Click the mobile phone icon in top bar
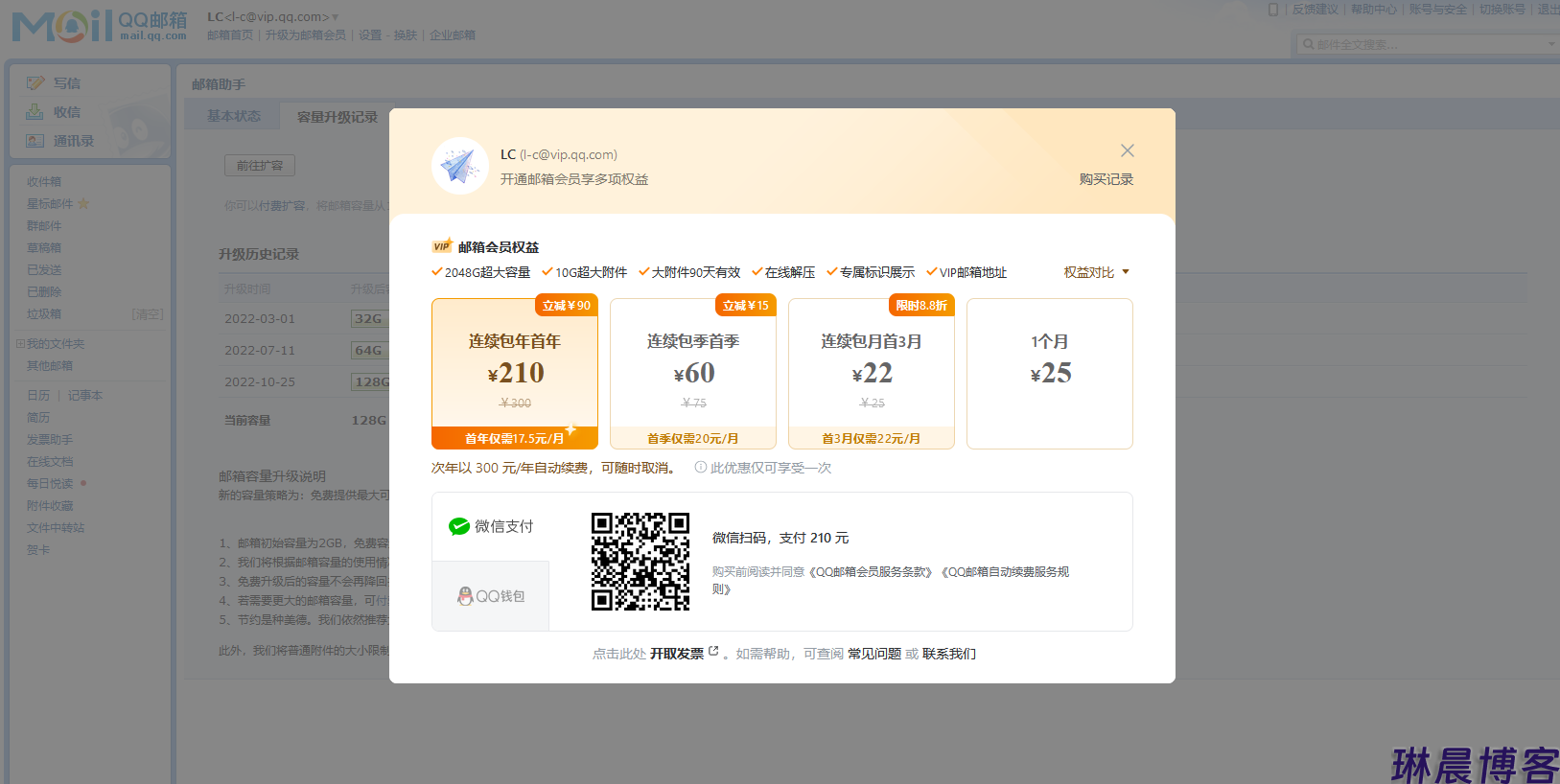This screenshot has height=784, width=1560. pos(1273,10)
